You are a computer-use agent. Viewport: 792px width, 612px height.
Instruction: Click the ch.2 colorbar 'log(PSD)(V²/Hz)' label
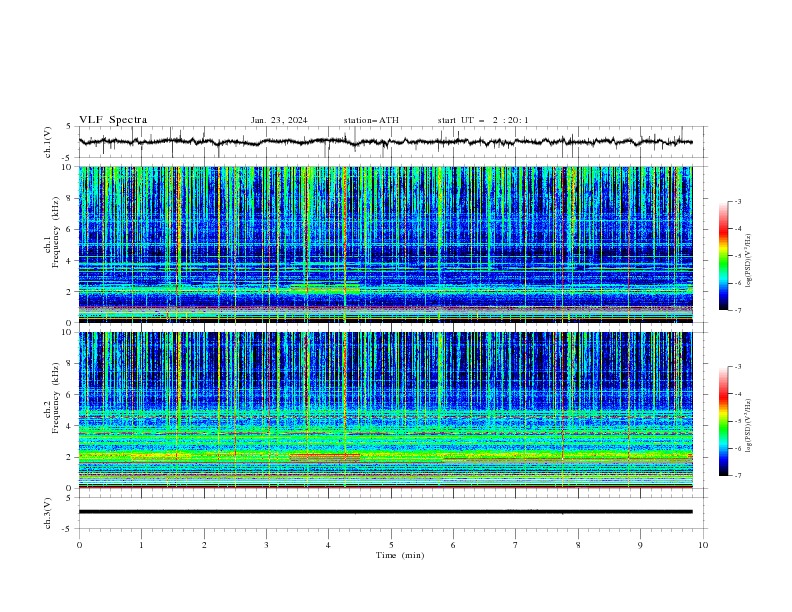point(748,425)
